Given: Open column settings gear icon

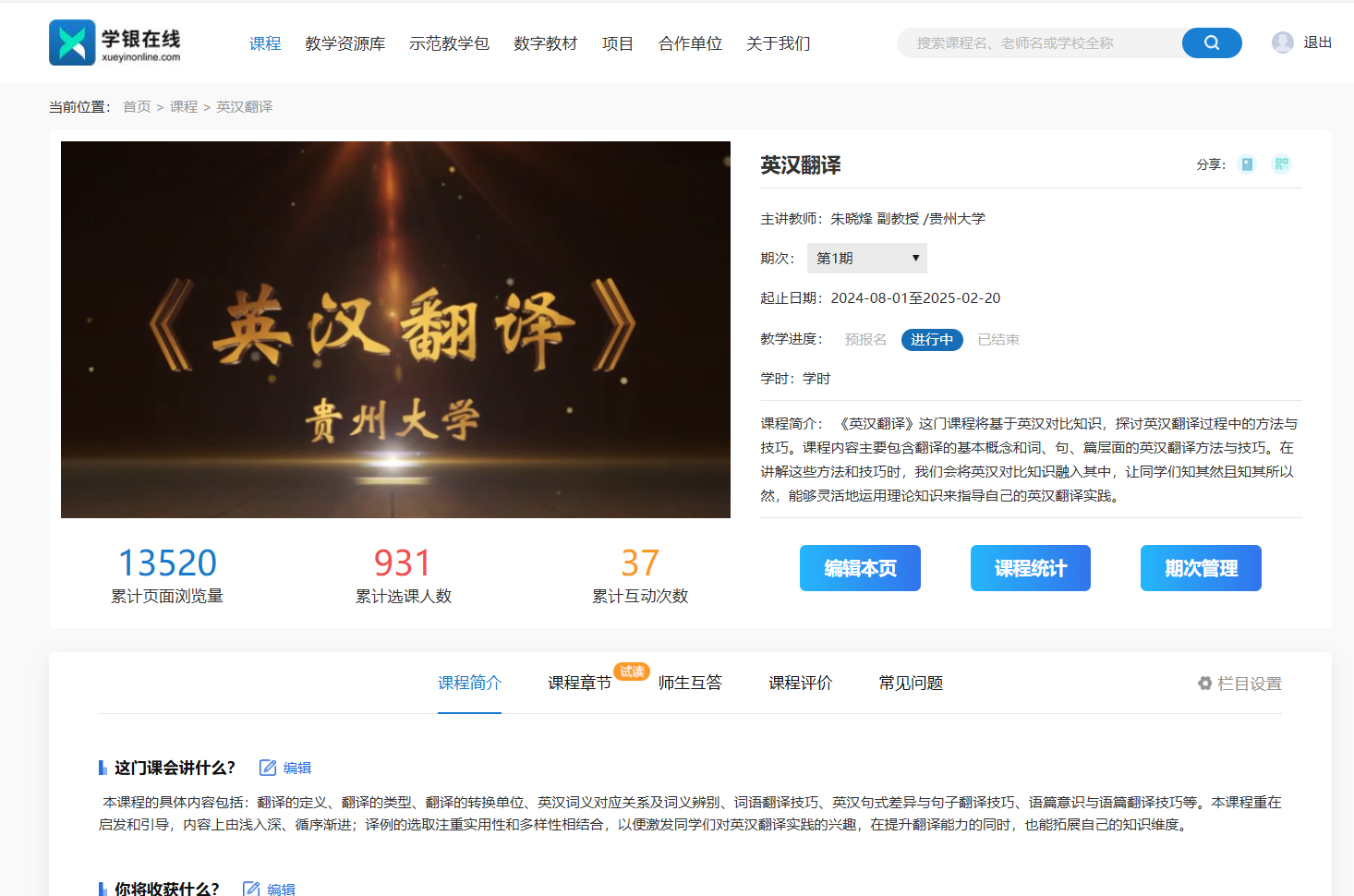Looking at the screenshot, I should (1204, 684).
